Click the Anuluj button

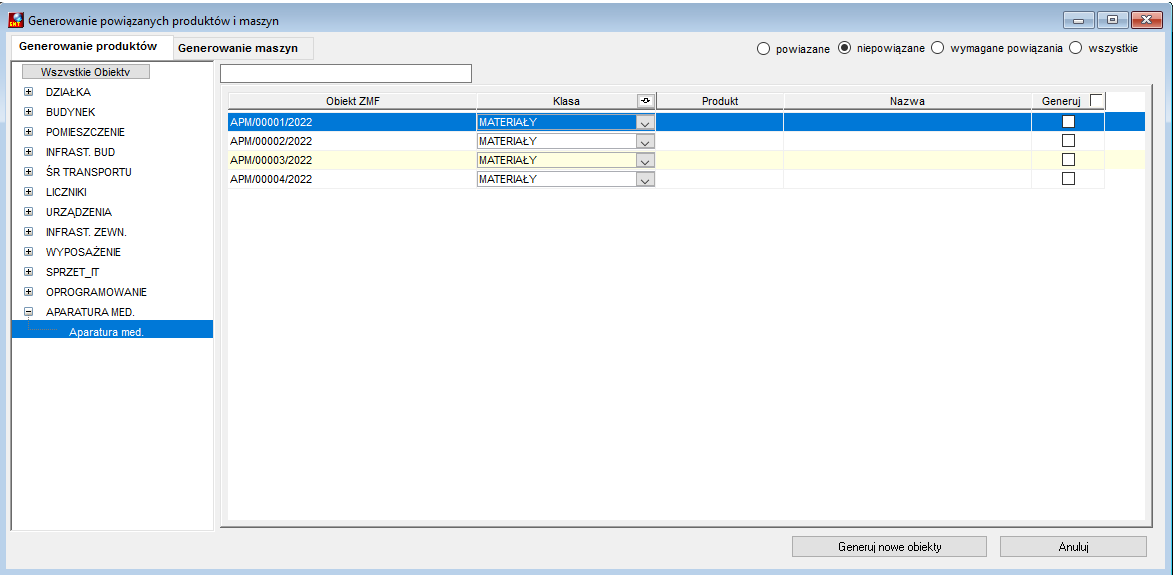(x=1073, y=547)
